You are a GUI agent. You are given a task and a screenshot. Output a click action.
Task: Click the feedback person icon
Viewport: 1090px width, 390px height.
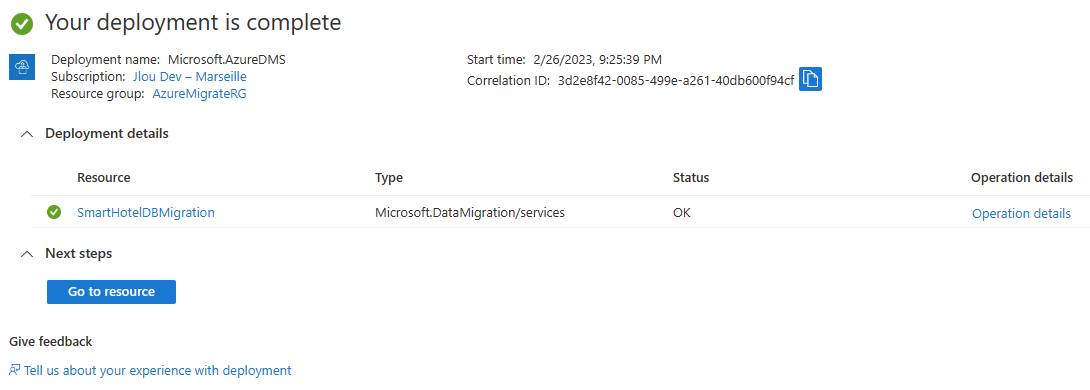click(x=15, y=370)
